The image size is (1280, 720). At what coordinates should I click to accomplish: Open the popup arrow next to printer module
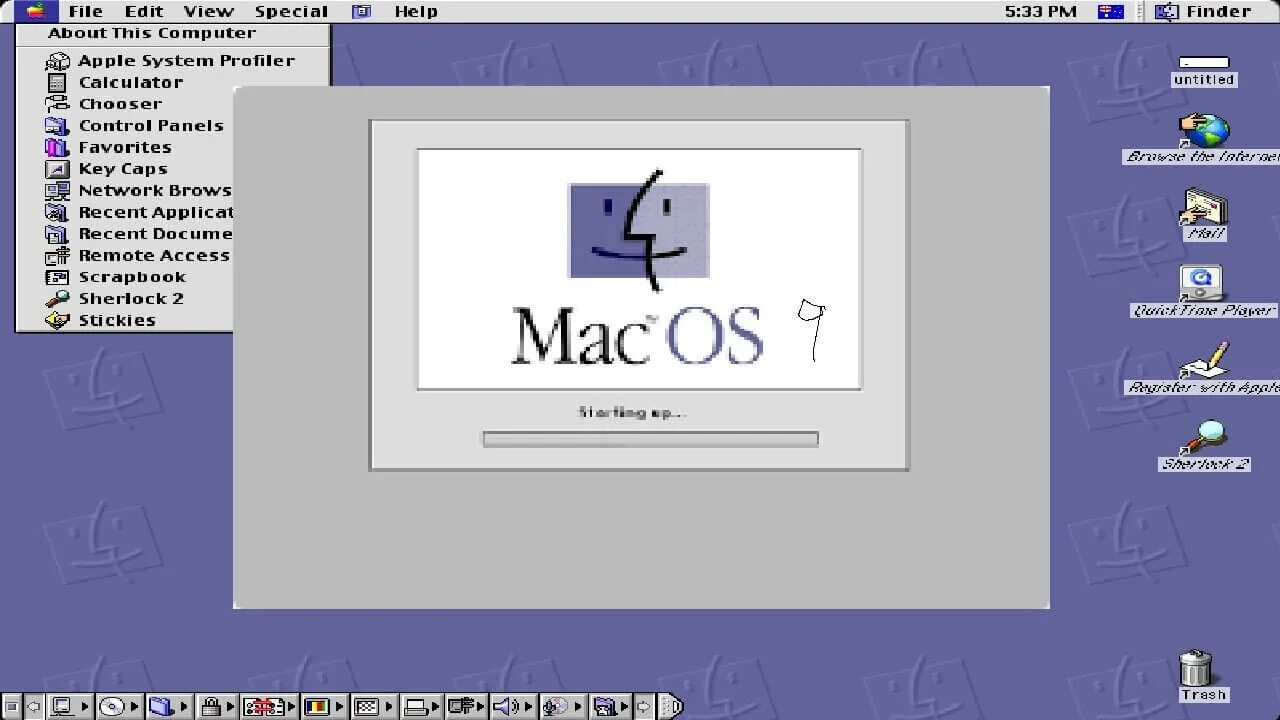[x=437, y=706]
